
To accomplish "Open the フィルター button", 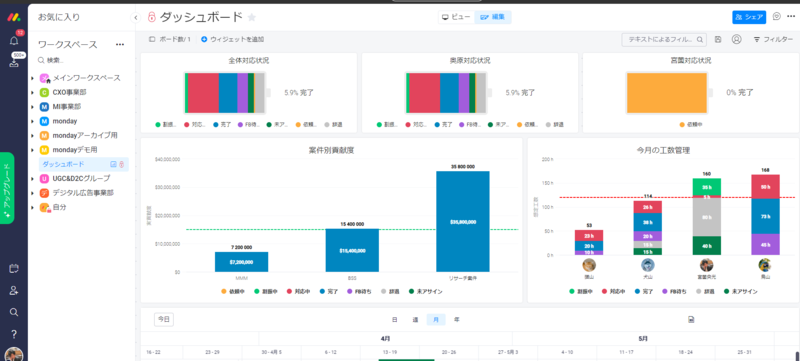I will coord(773,39).
